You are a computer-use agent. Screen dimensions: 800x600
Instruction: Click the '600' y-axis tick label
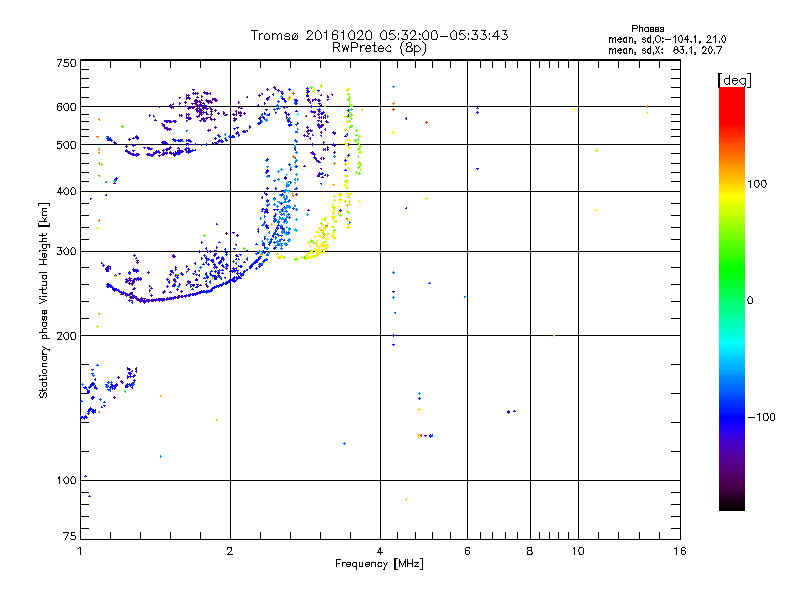tap(66, 107)
